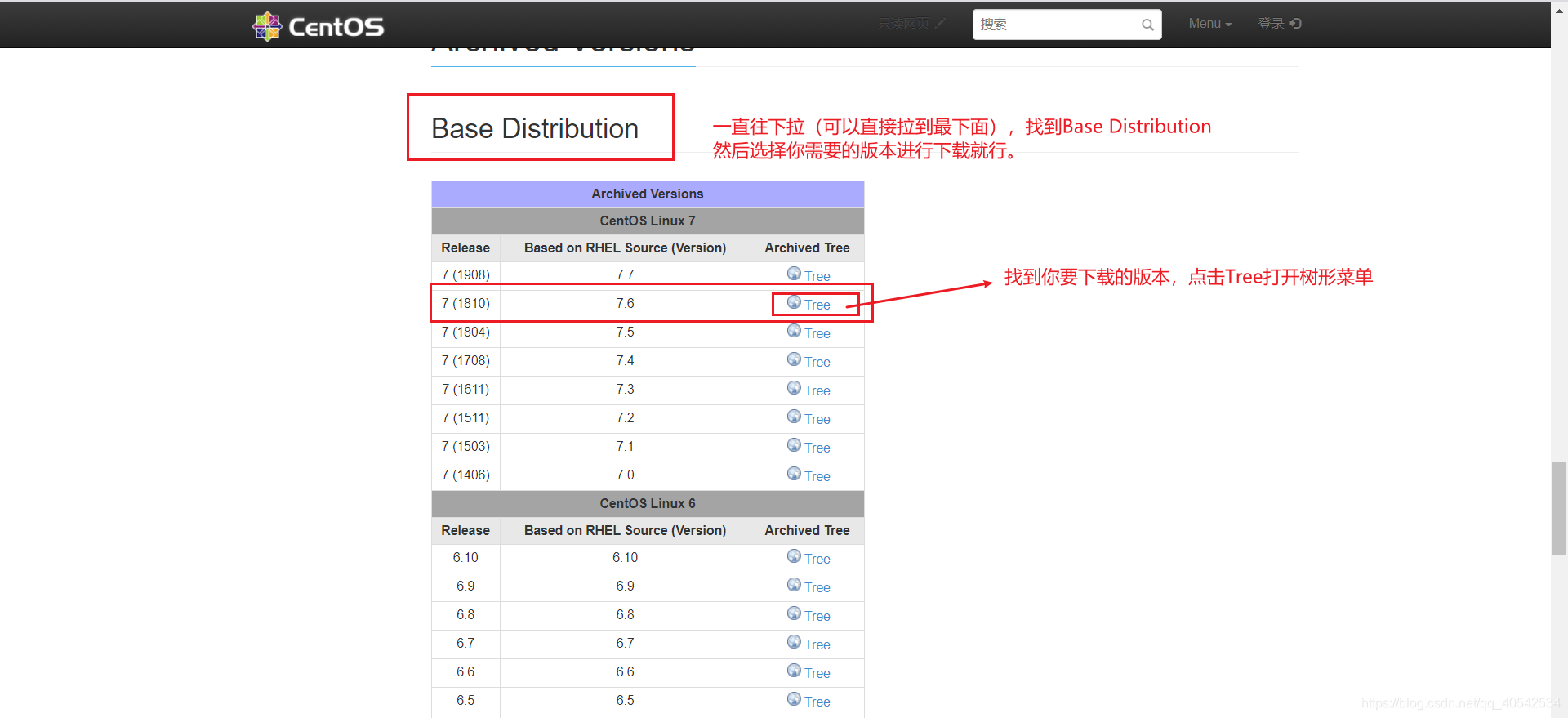The image size is (1568, 718).
Task: Open Tree link for 7 (1611)
Action: tap(817, 390)
